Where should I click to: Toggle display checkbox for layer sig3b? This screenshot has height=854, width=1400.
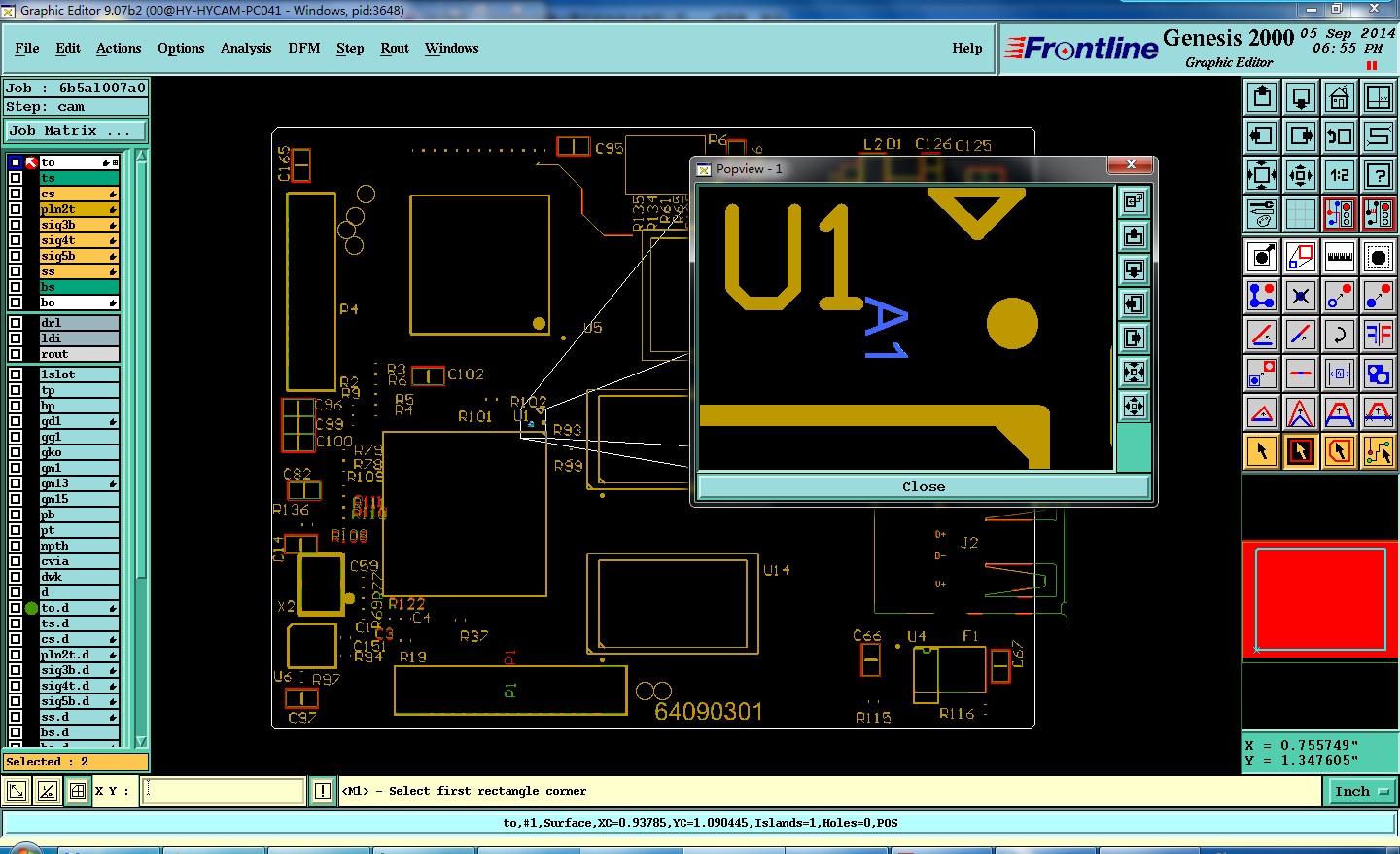16,225
